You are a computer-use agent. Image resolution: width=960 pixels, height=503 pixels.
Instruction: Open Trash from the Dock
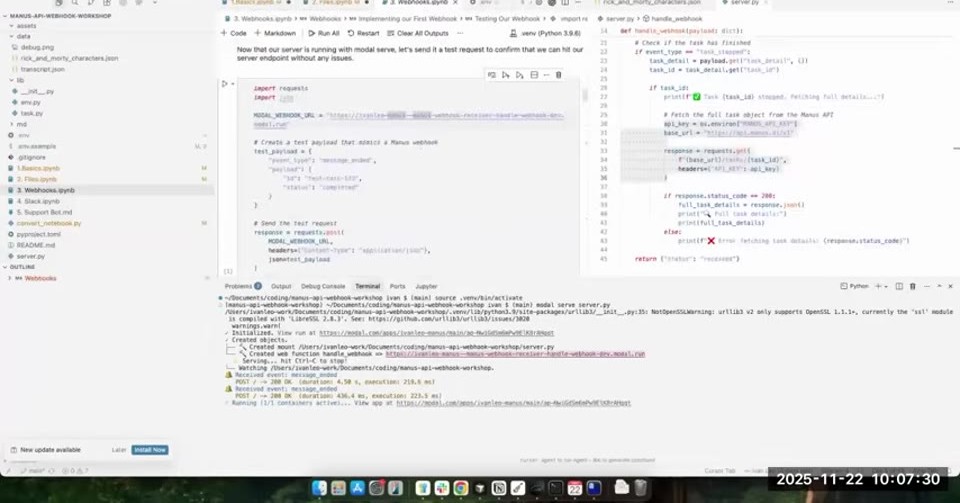coord(640,487)
